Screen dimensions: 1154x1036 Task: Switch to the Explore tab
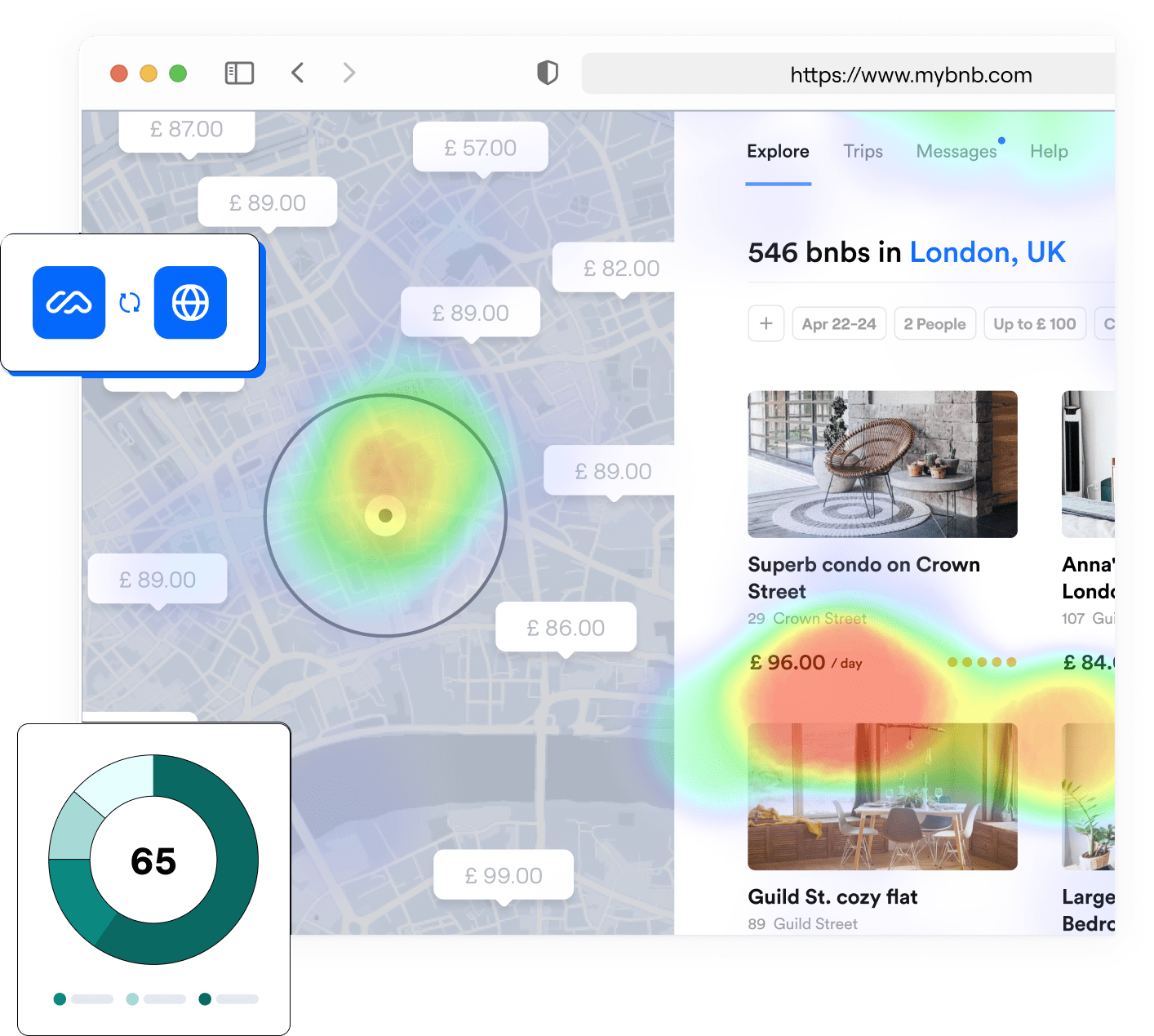pos(778,152)
